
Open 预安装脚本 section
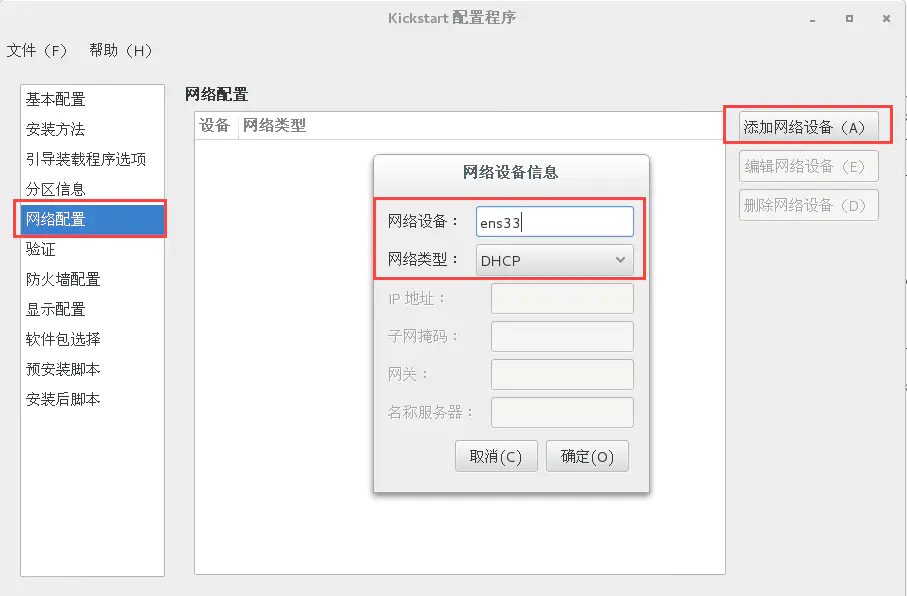click(93, 369)
